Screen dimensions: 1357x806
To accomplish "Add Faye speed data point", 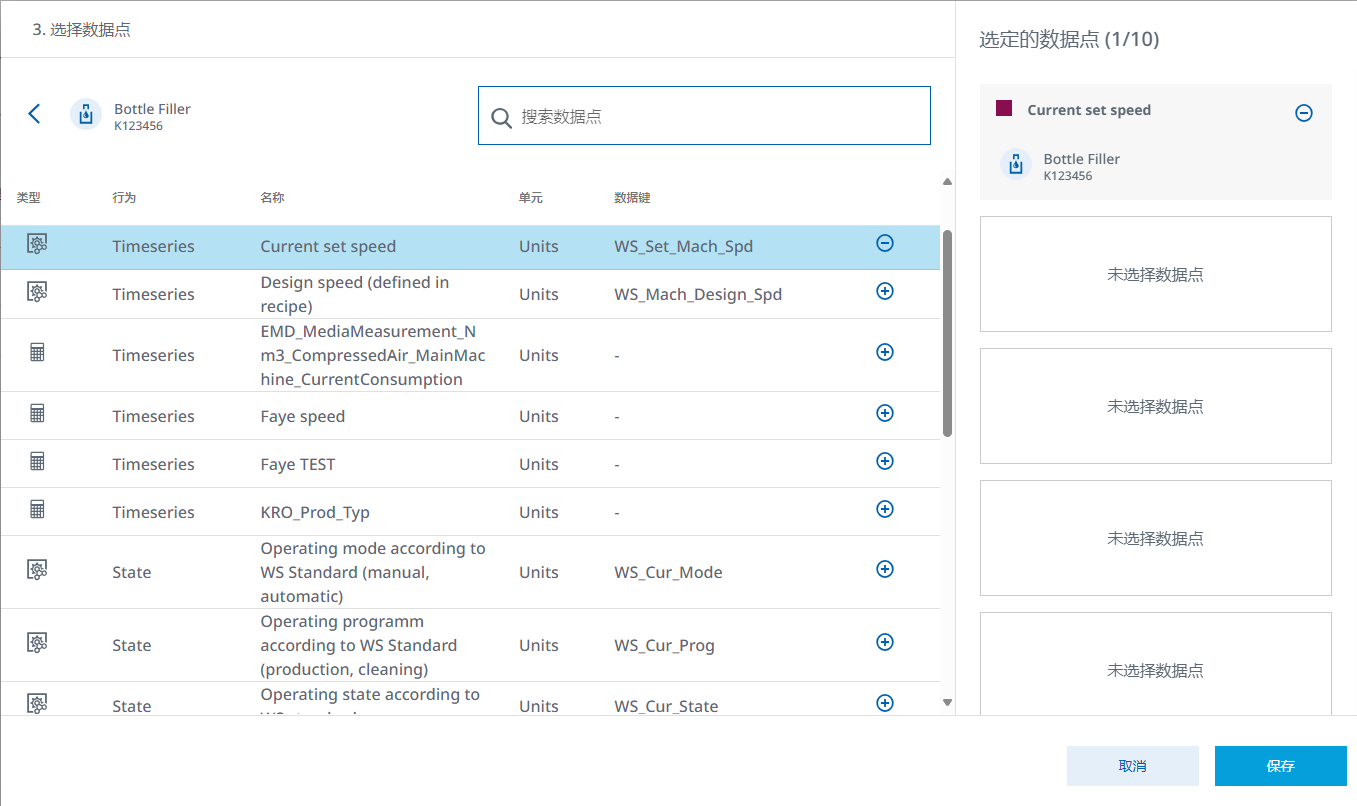I will click(x=884, y=413).
